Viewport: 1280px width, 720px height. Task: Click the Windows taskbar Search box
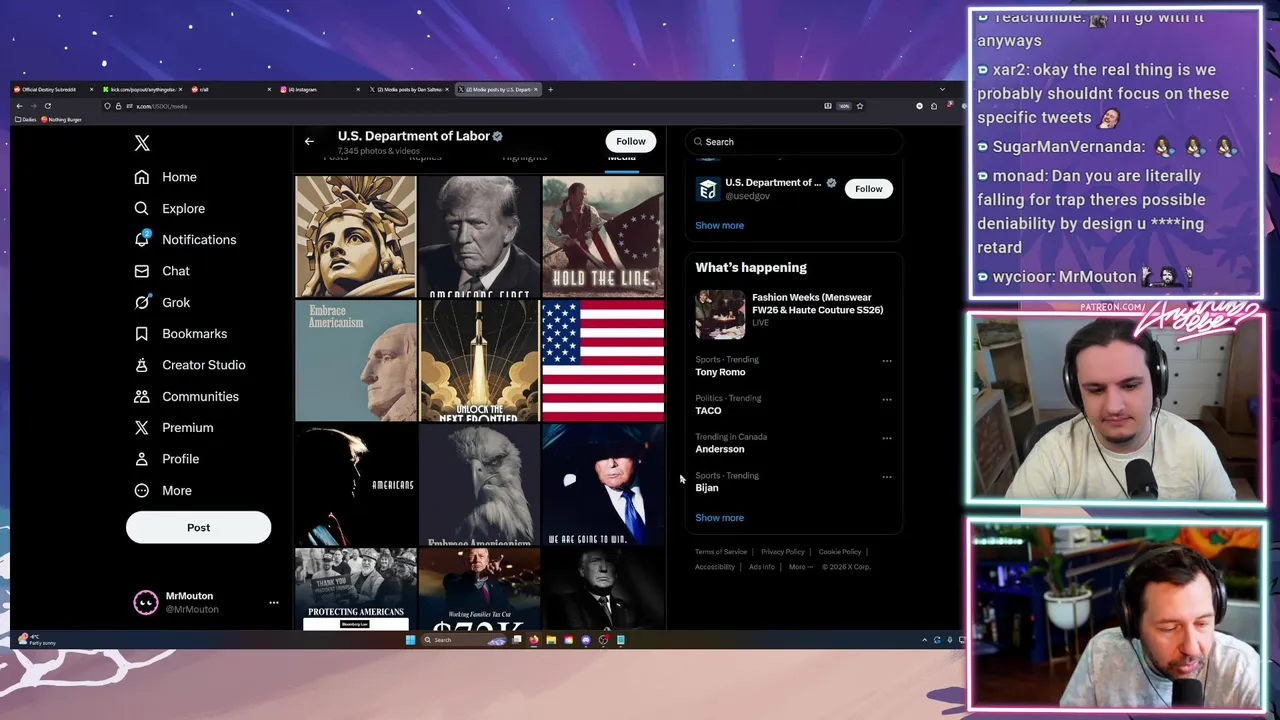464,640
